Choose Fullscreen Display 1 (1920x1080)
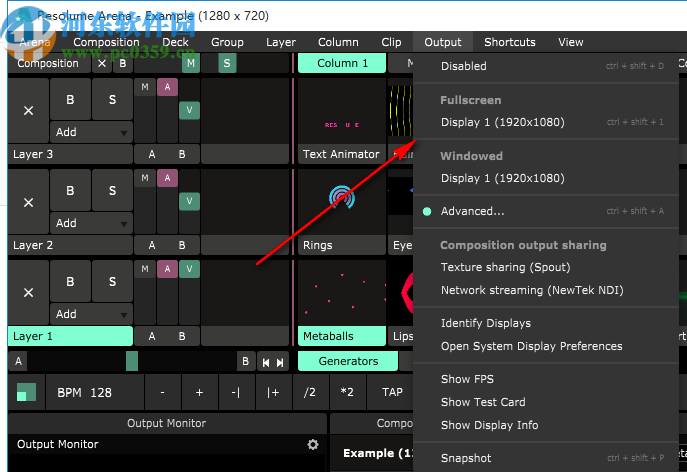Screen dimensions: 687x472 (546, 122)
